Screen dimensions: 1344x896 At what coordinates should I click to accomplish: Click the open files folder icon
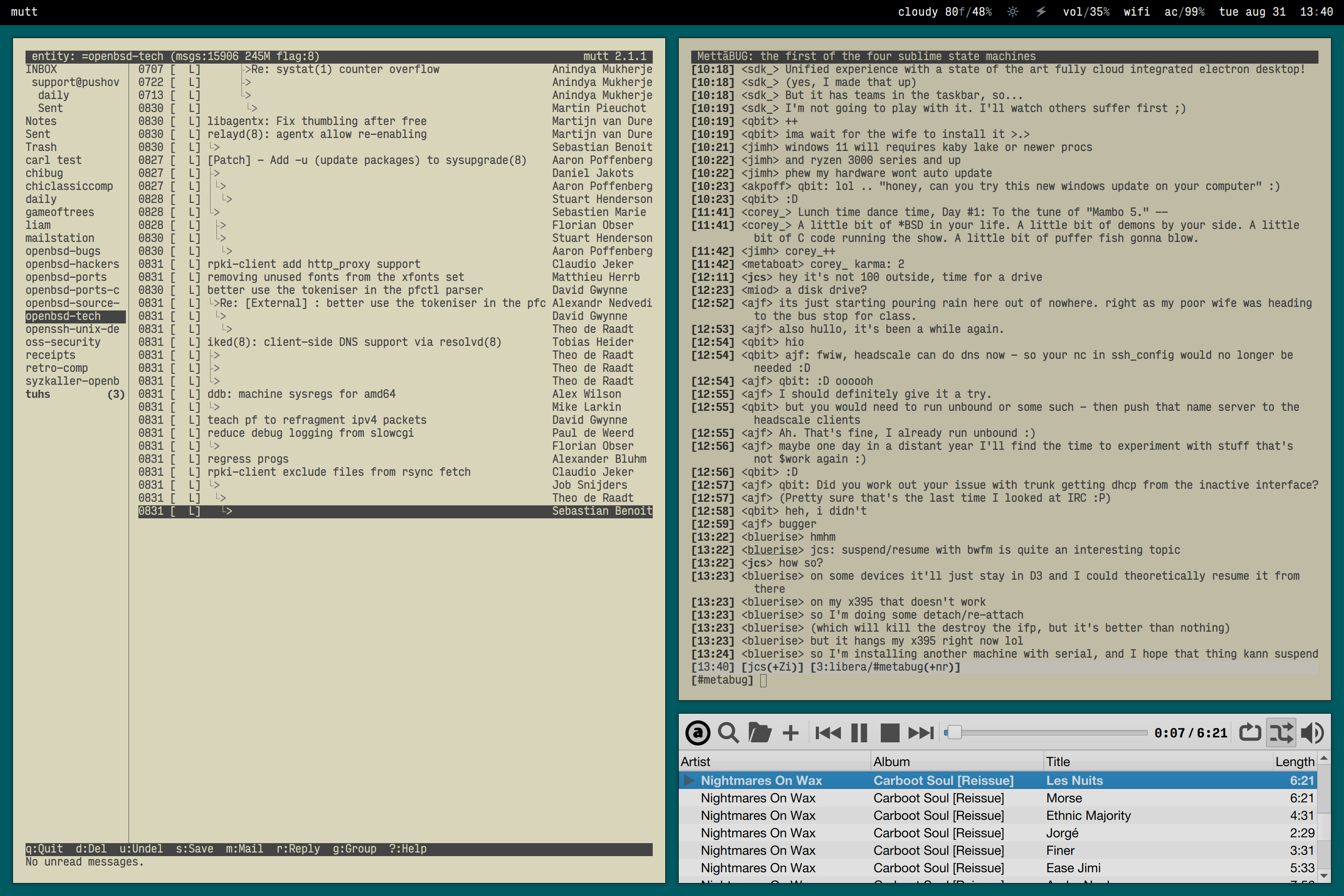(759, 732)
